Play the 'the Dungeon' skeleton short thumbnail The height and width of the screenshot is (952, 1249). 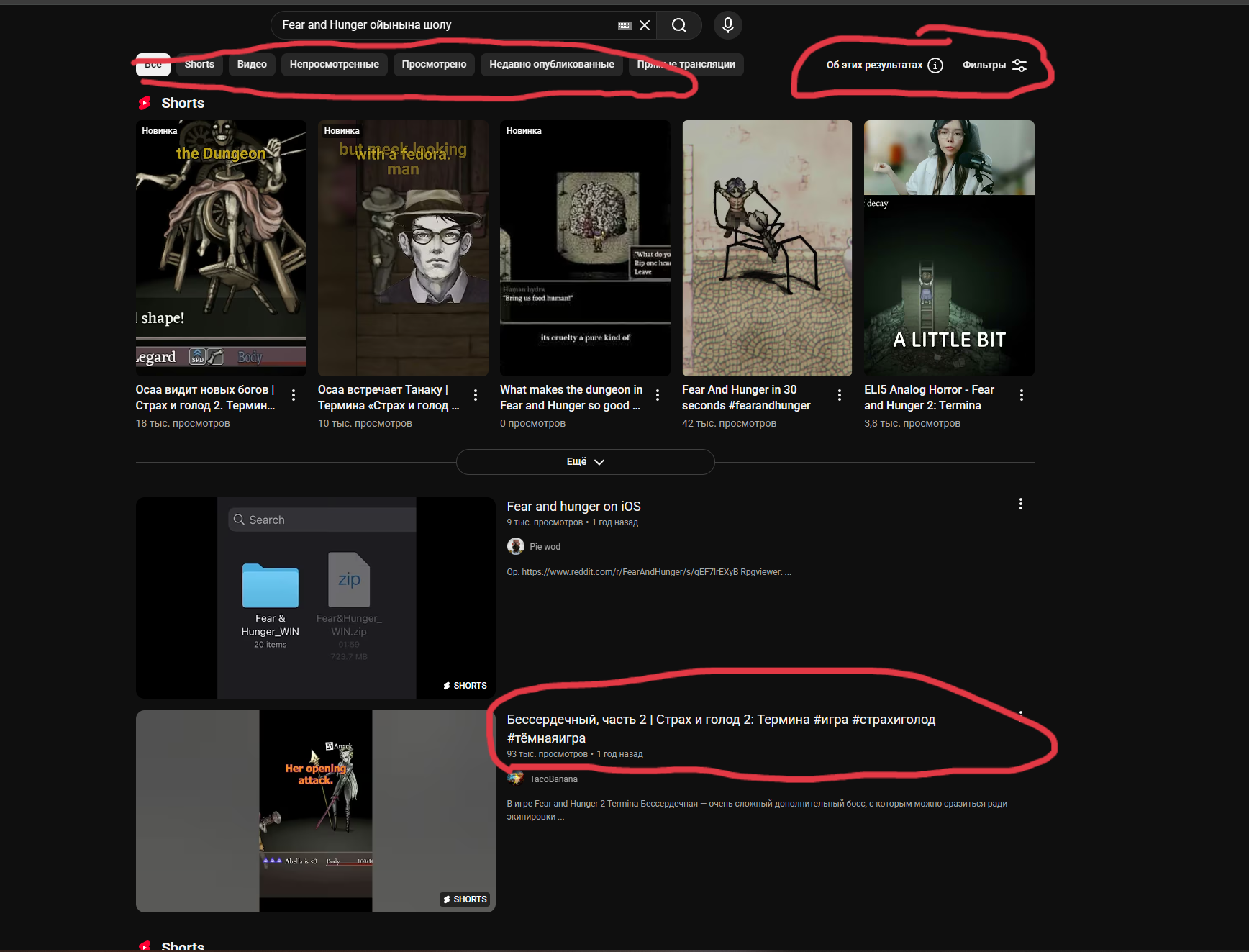tap(221, 248)
